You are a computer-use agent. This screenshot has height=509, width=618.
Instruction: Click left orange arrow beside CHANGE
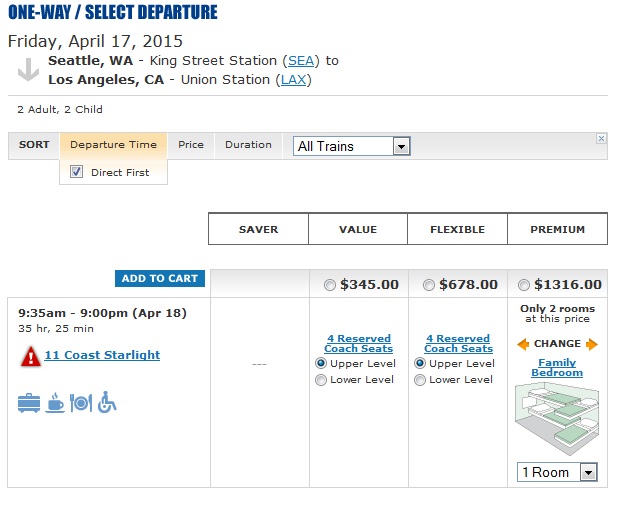coord(523,344)
